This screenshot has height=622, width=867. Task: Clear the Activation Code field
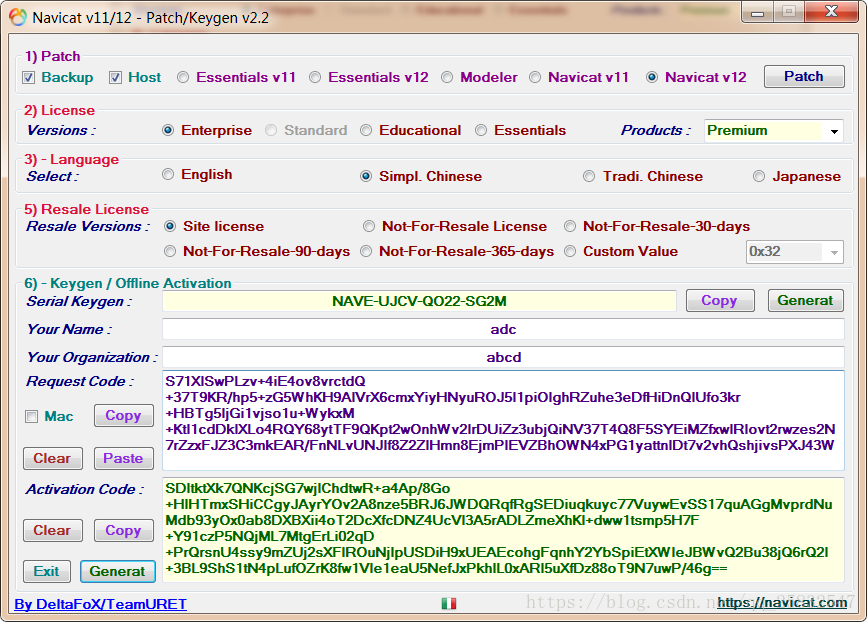coord(53,530)
